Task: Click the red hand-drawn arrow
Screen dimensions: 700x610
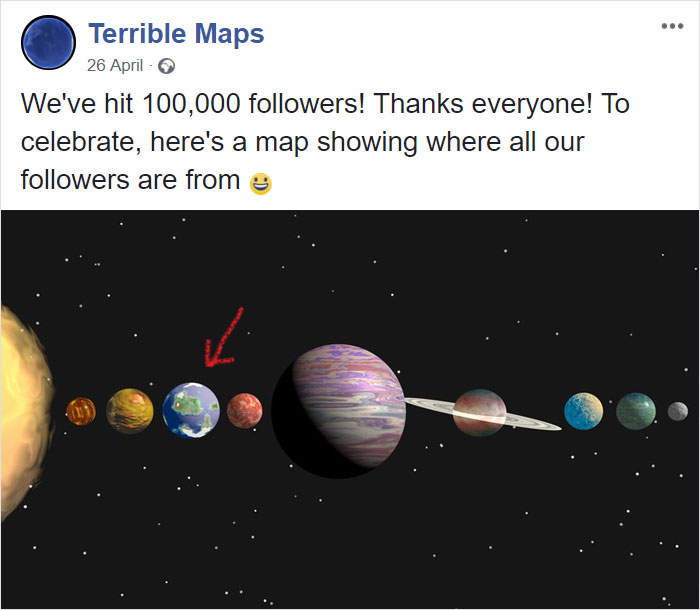Action: tap(223, 338)
